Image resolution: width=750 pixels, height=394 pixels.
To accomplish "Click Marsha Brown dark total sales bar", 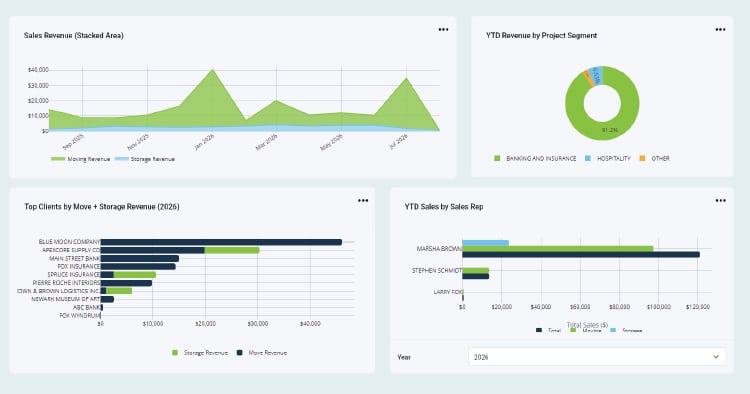I will click(581, 255).
